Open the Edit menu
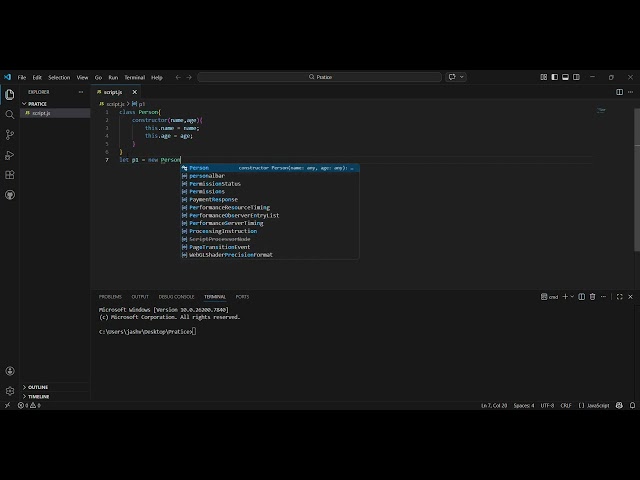The height and width of the screenshot is (480, 640). [37, 77]
